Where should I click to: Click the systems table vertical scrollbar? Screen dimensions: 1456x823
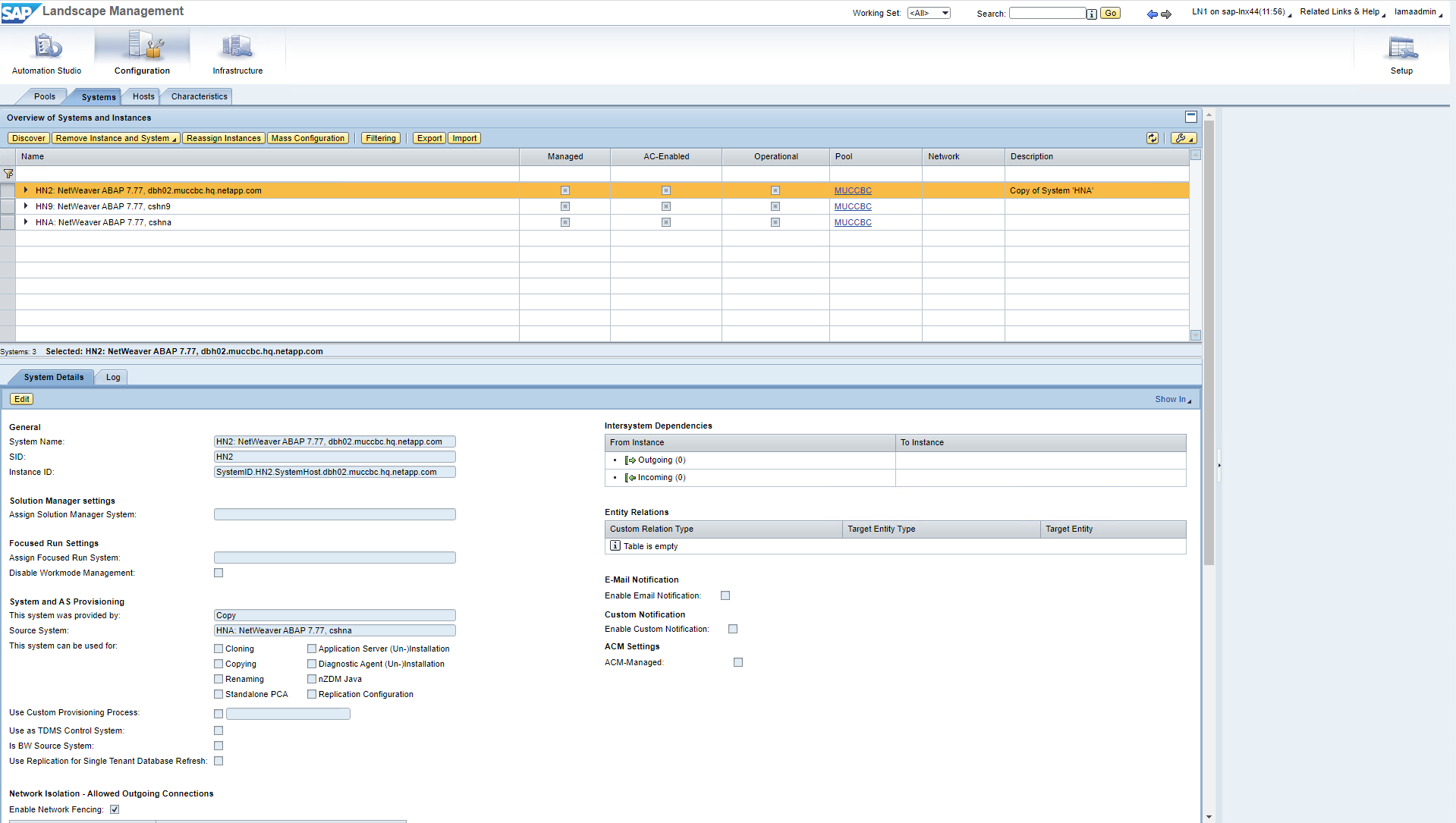click(1195, 245)
